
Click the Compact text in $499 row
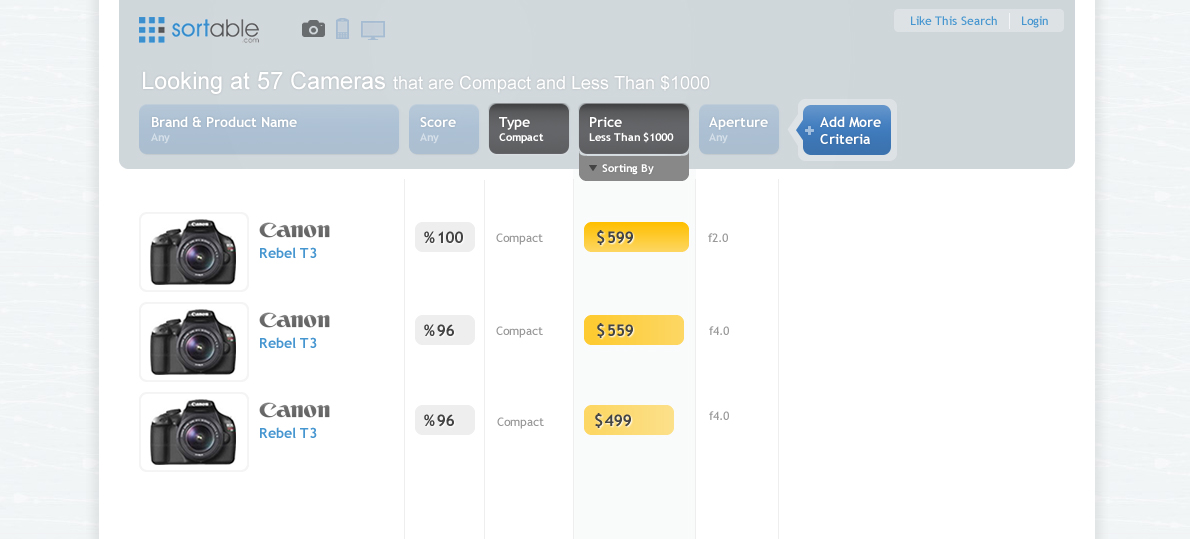coord(521,422)
